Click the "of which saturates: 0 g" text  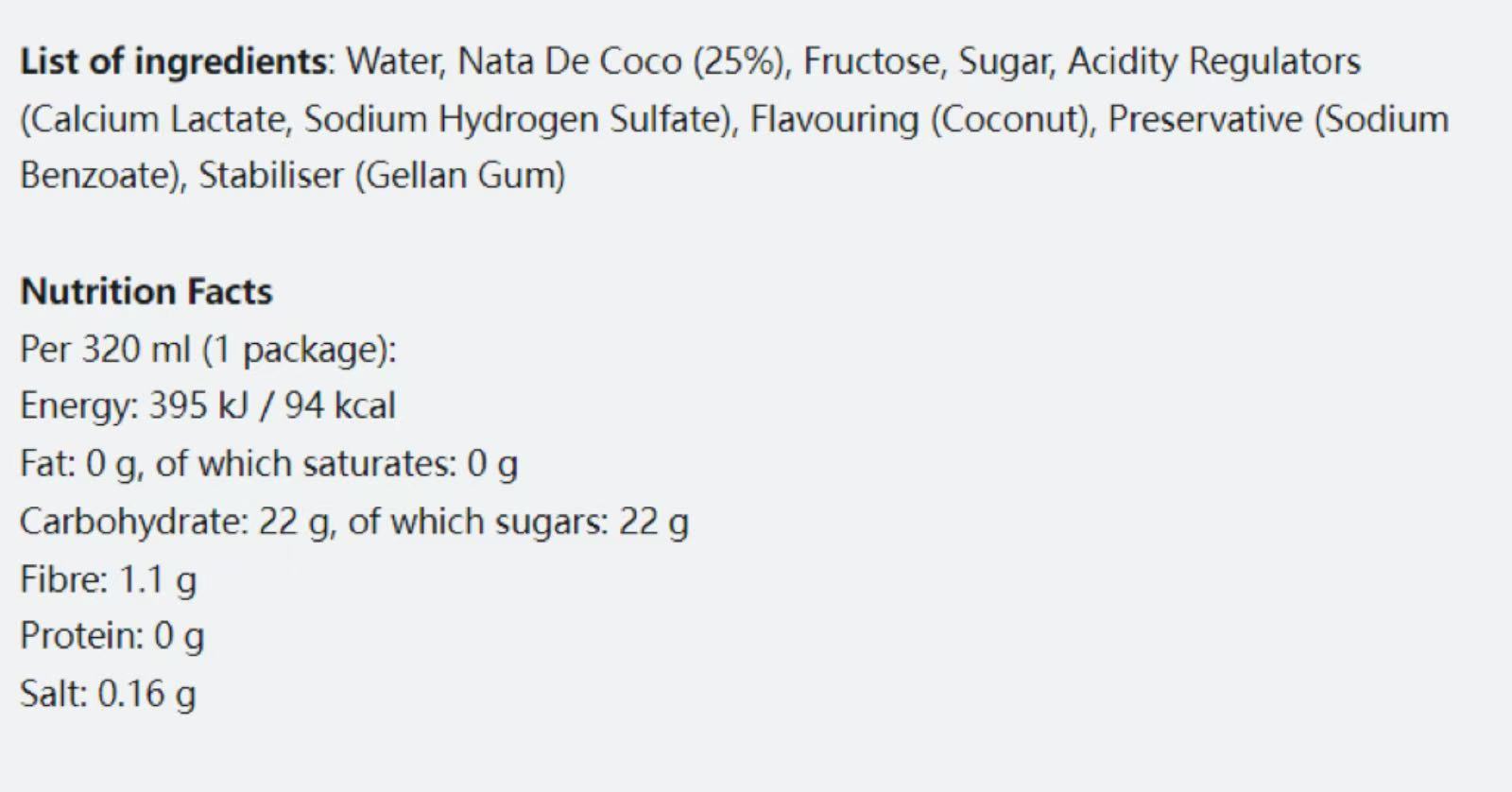(x=336, y=464)
